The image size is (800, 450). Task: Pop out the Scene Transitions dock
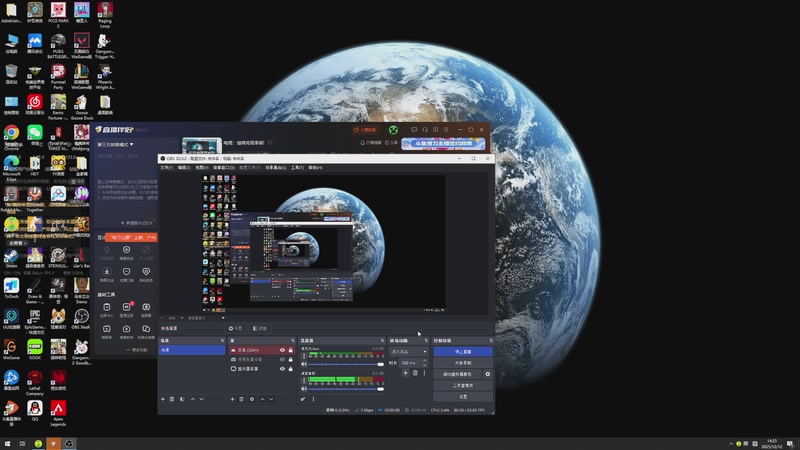(426, 340)
